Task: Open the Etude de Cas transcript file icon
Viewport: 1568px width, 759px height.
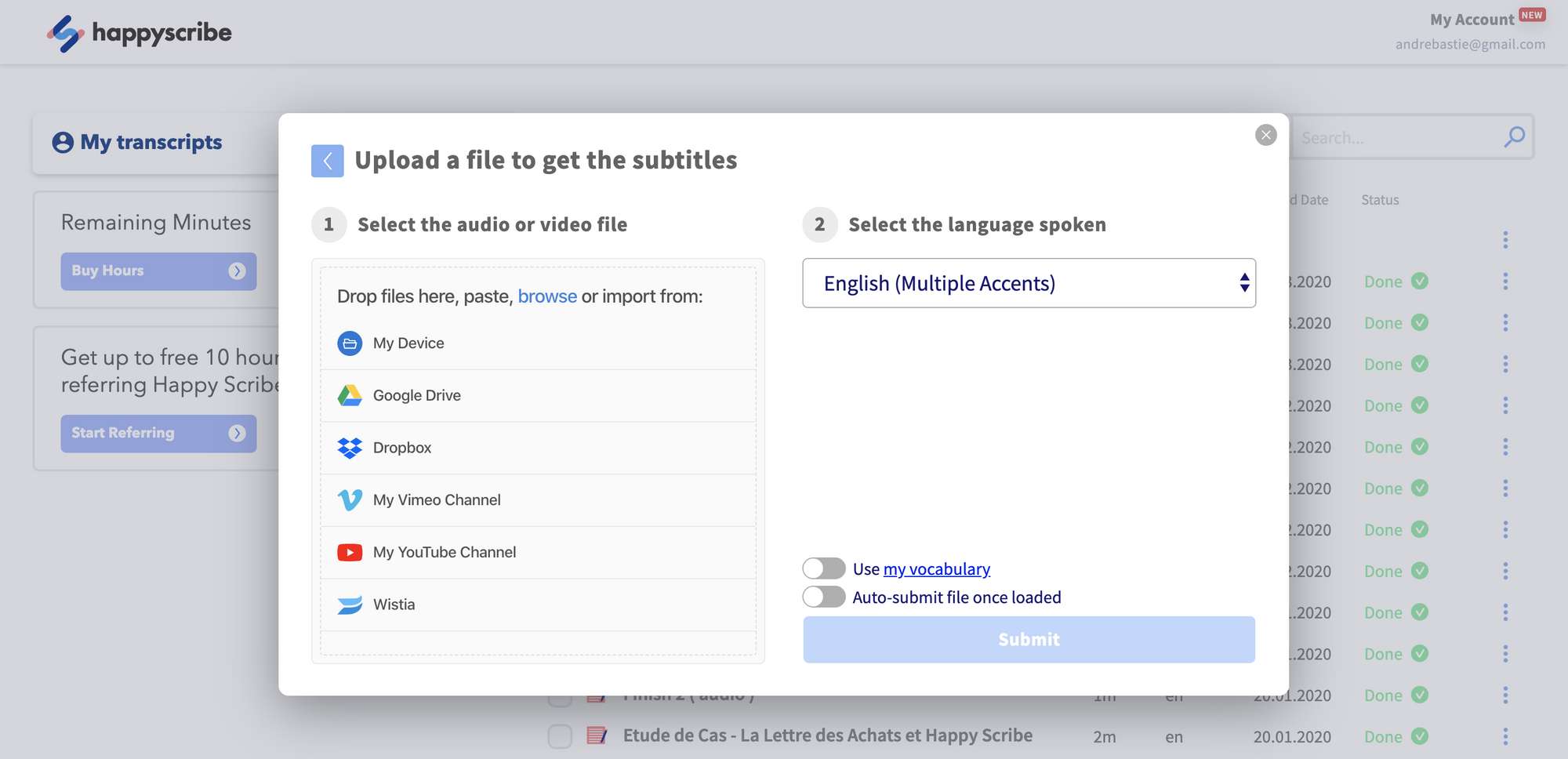Action: [x=597, y=735]
